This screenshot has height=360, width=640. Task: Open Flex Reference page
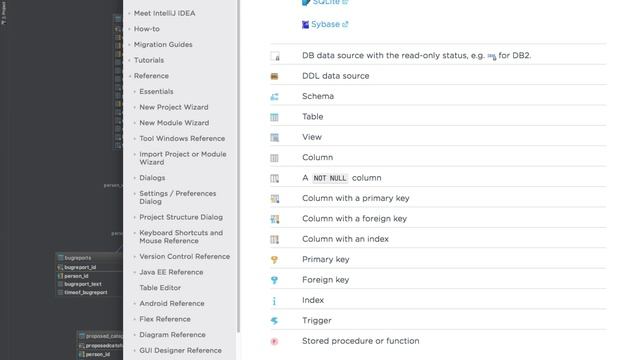[x=165, y=319]
